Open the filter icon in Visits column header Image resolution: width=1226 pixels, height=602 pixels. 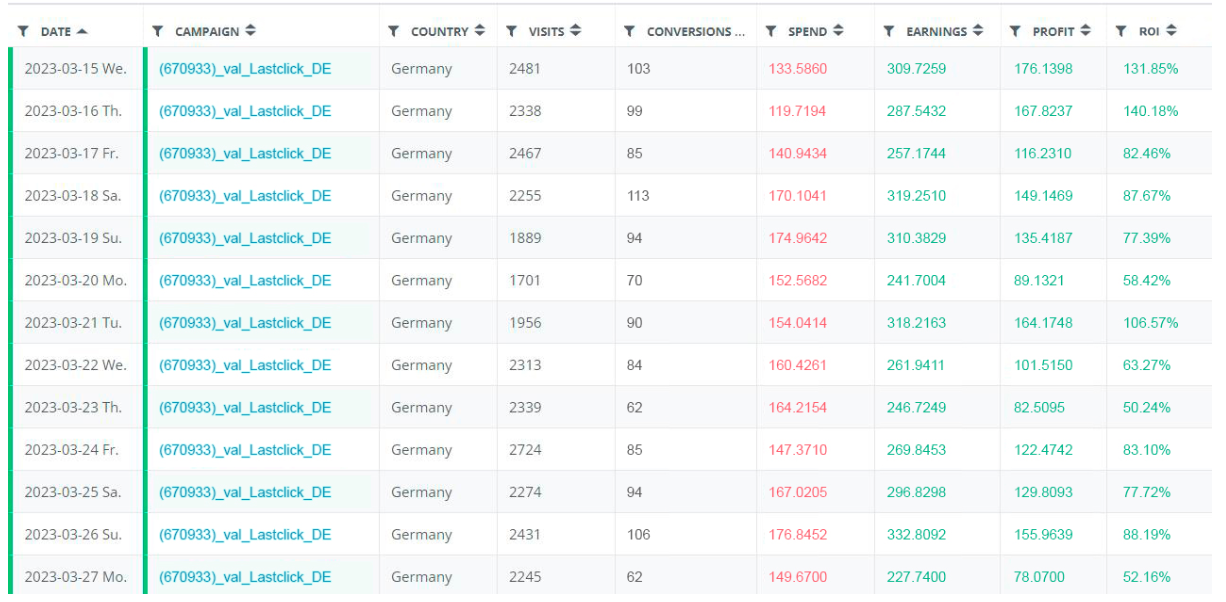click(x=512, y=32)
